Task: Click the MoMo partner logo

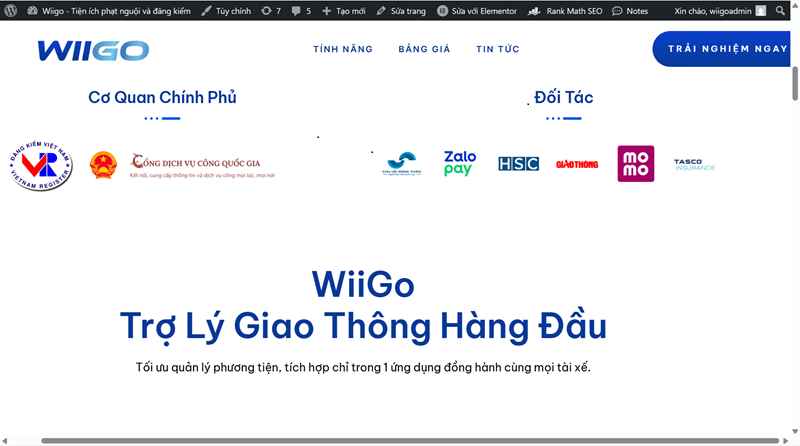Action: tap(635, 163)
